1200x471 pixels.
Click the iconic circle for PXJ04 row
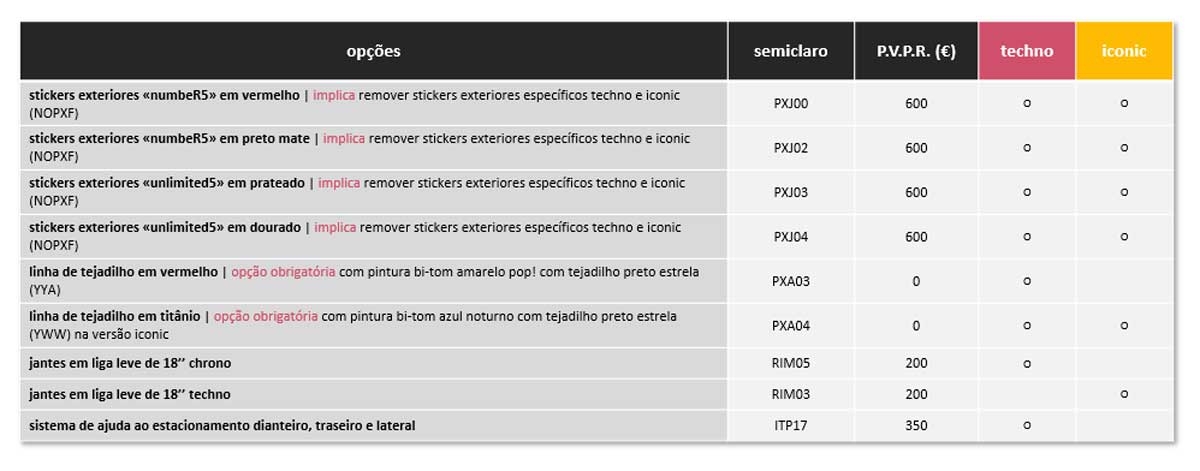tap(1124, 237)
